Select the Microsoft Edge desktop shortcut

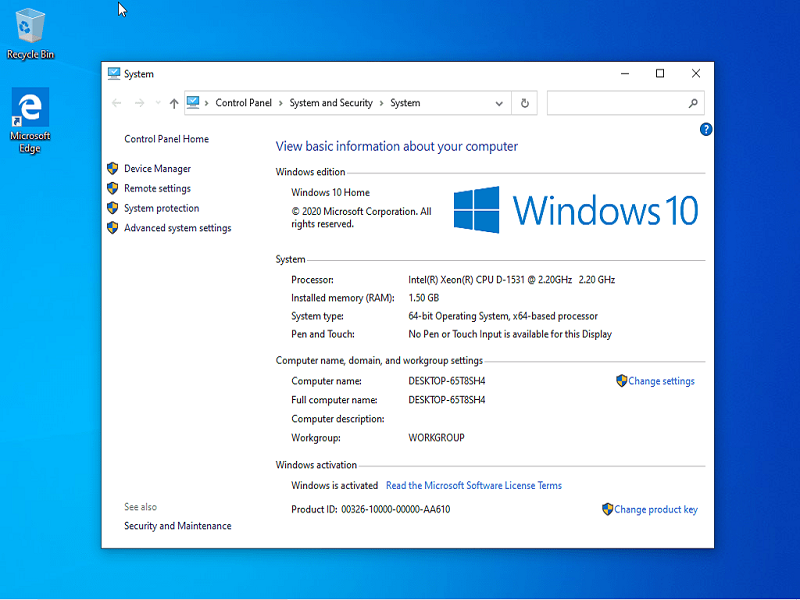(30, 121)
